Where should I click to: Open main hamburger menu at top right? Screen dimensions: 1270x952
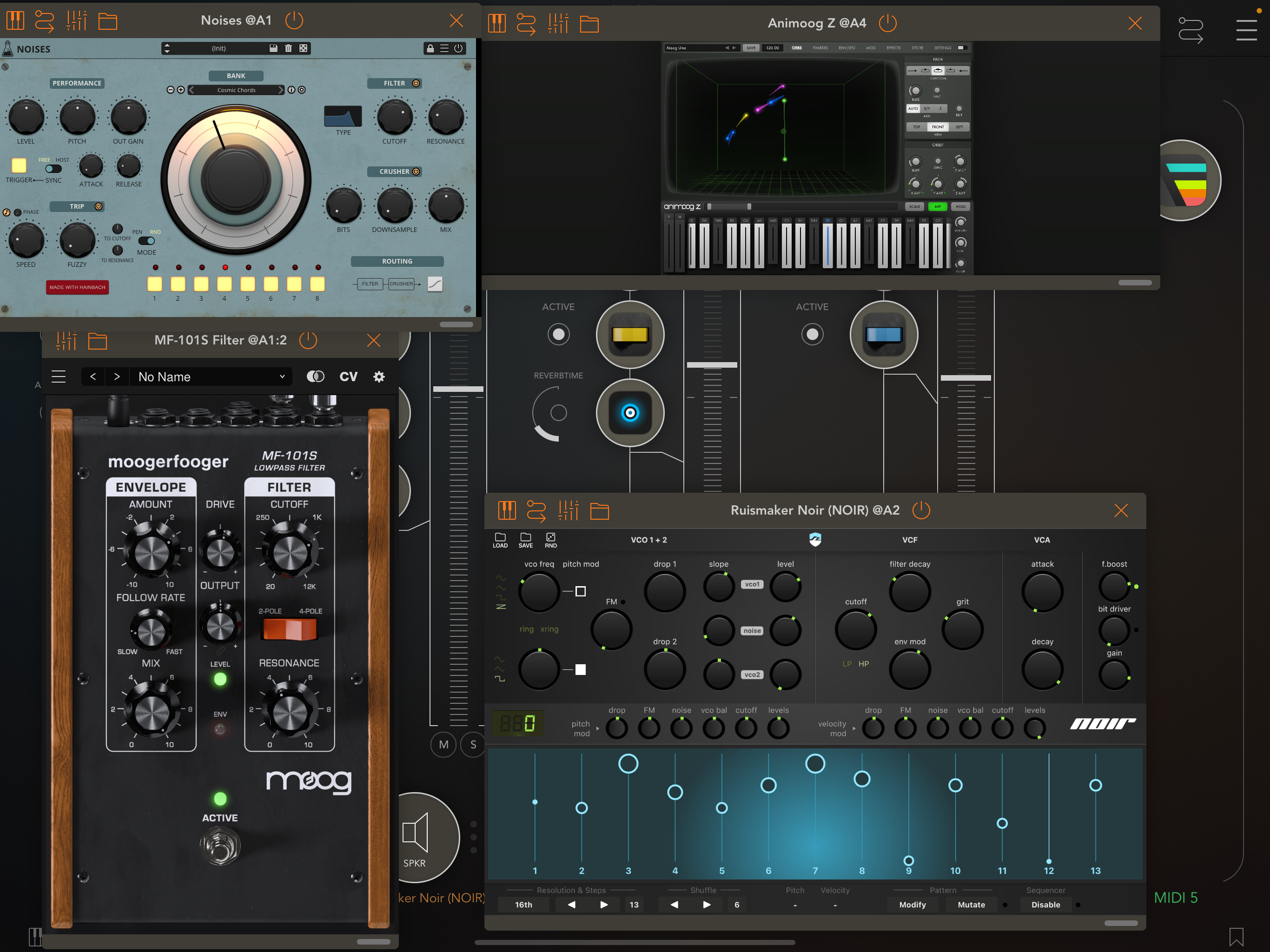coord(1246,30)
